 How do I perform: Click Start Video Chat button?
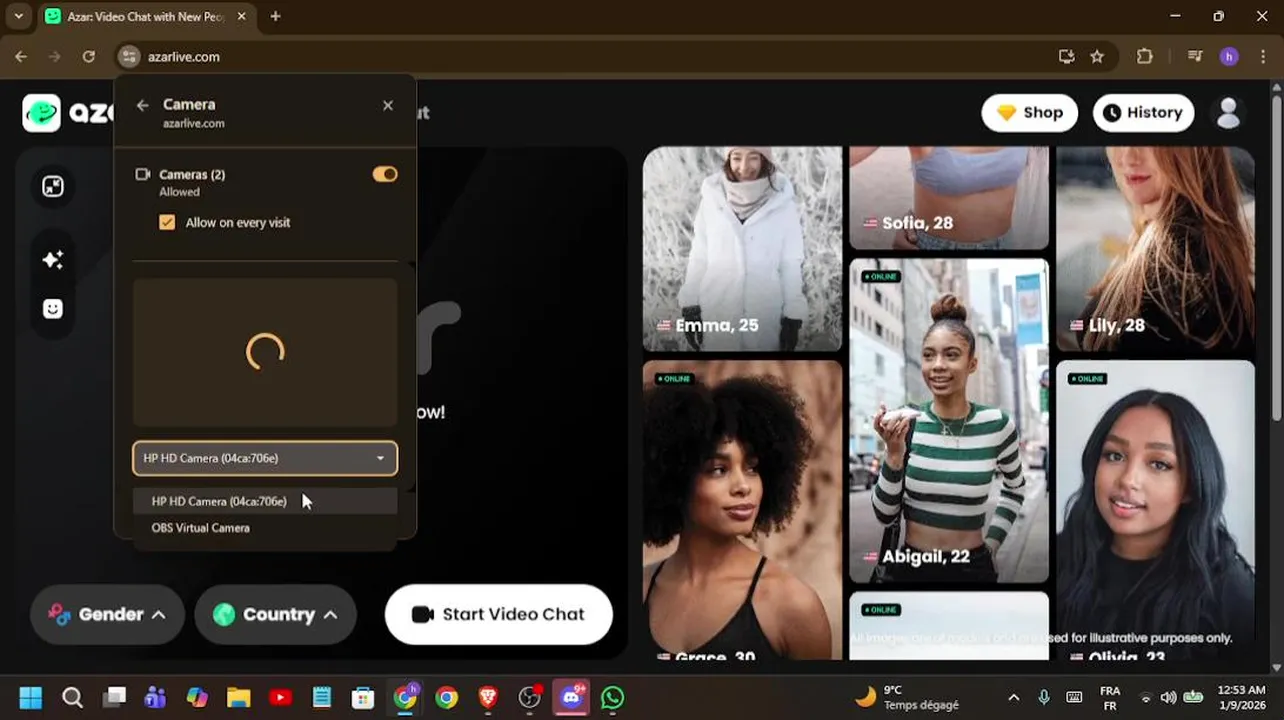click(498, 614)
